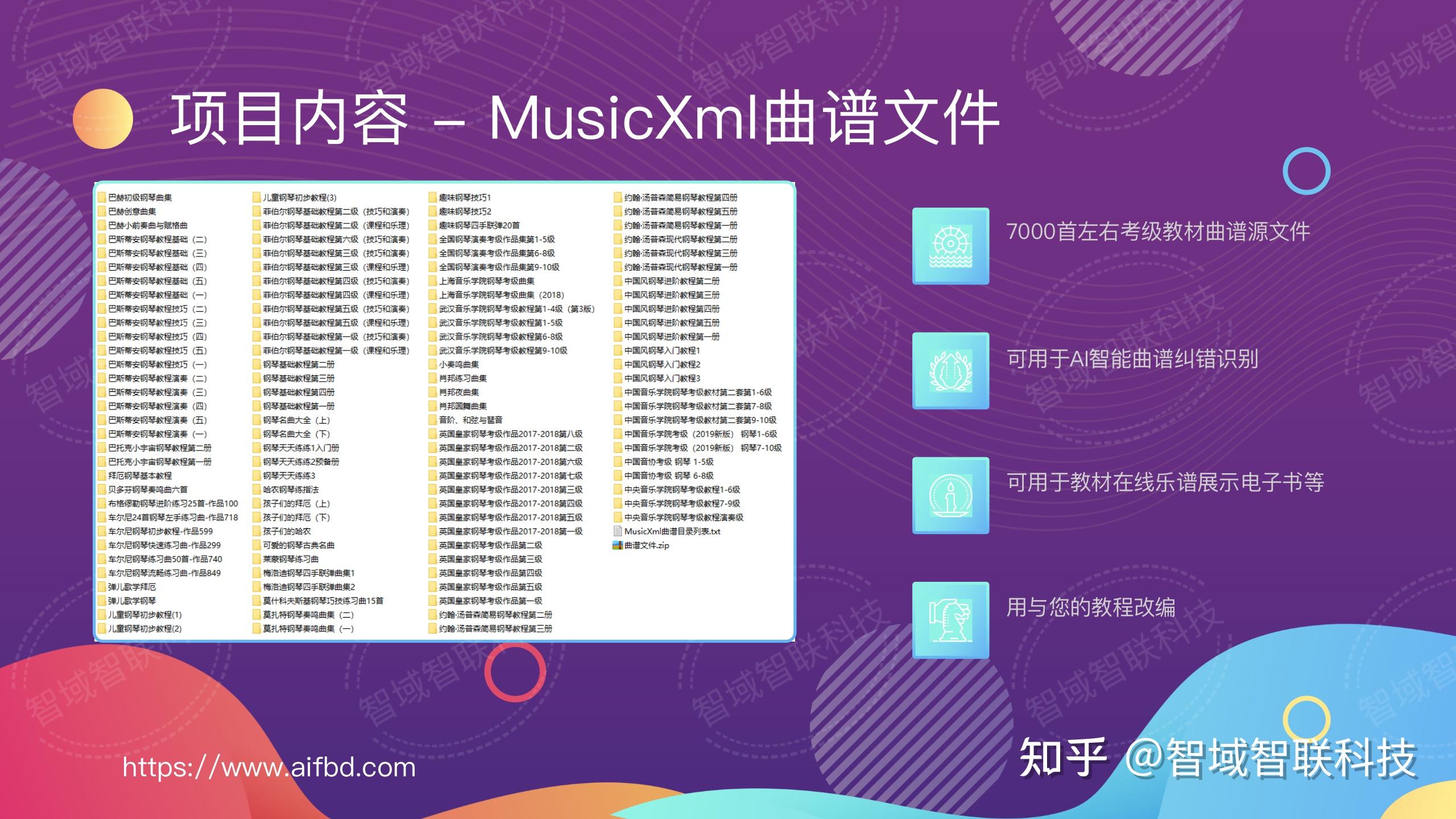Click the folder icon of 趣味钢琴技巧1
This screenshot has width=1456, height=819.
tap(433, 198)
